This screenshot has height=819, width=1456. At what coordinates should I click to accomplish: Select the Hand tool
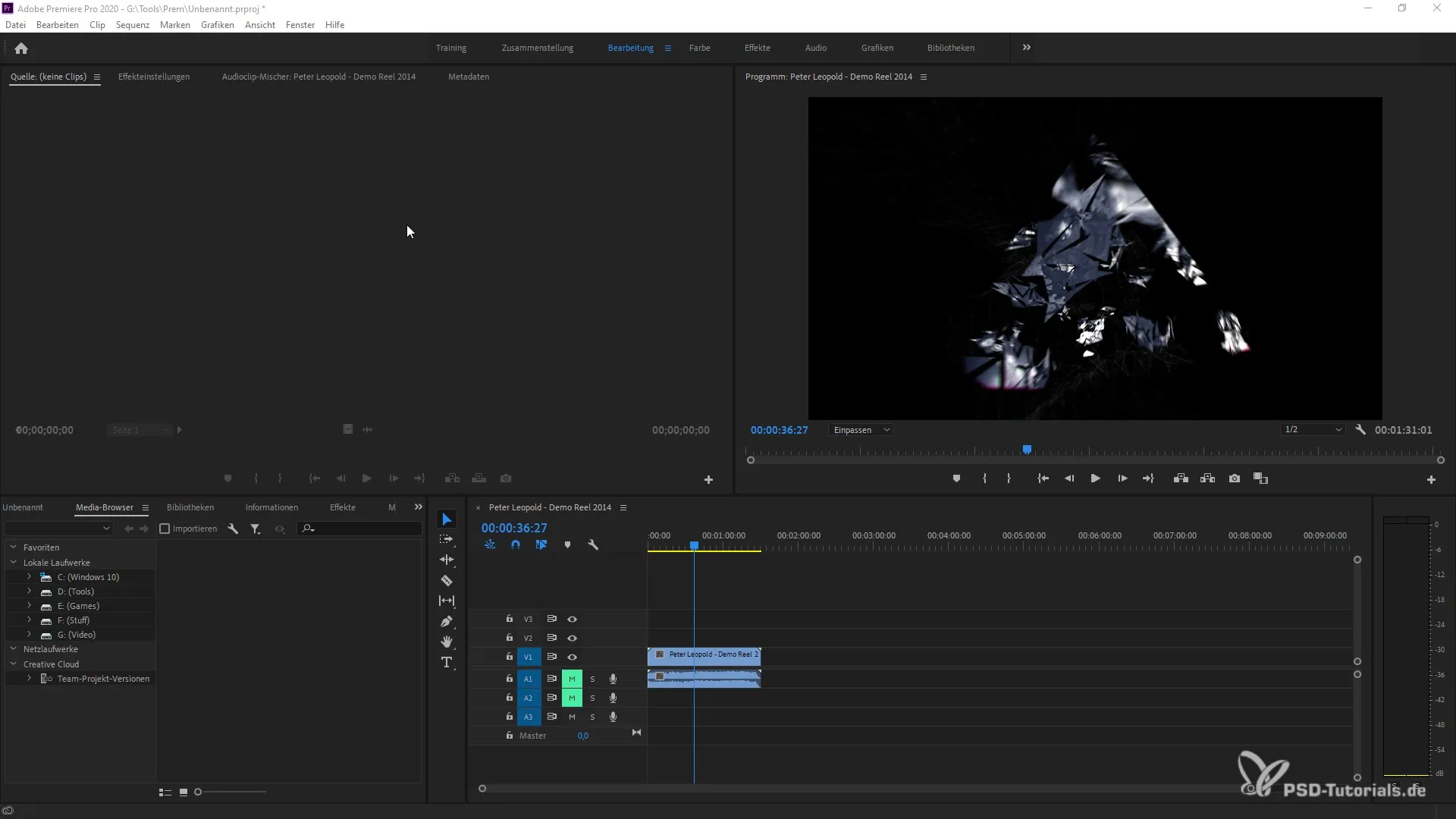(x=447, y=642)
